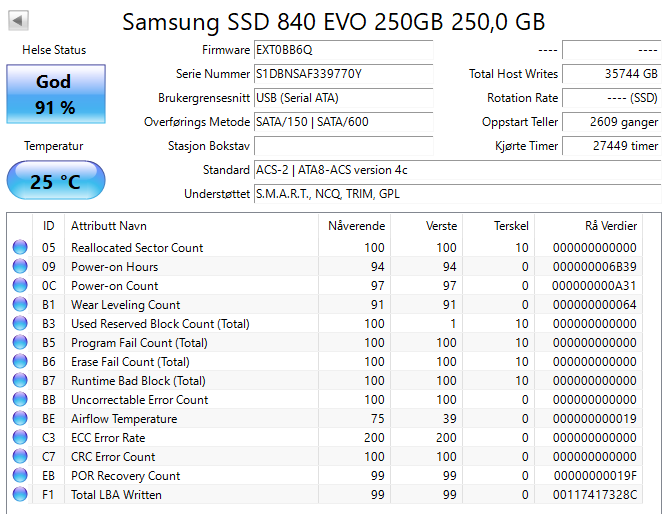Click status orb for ECC Error Rate
The width and height of the screenshot is (669, 514).
tap(20, 438)
